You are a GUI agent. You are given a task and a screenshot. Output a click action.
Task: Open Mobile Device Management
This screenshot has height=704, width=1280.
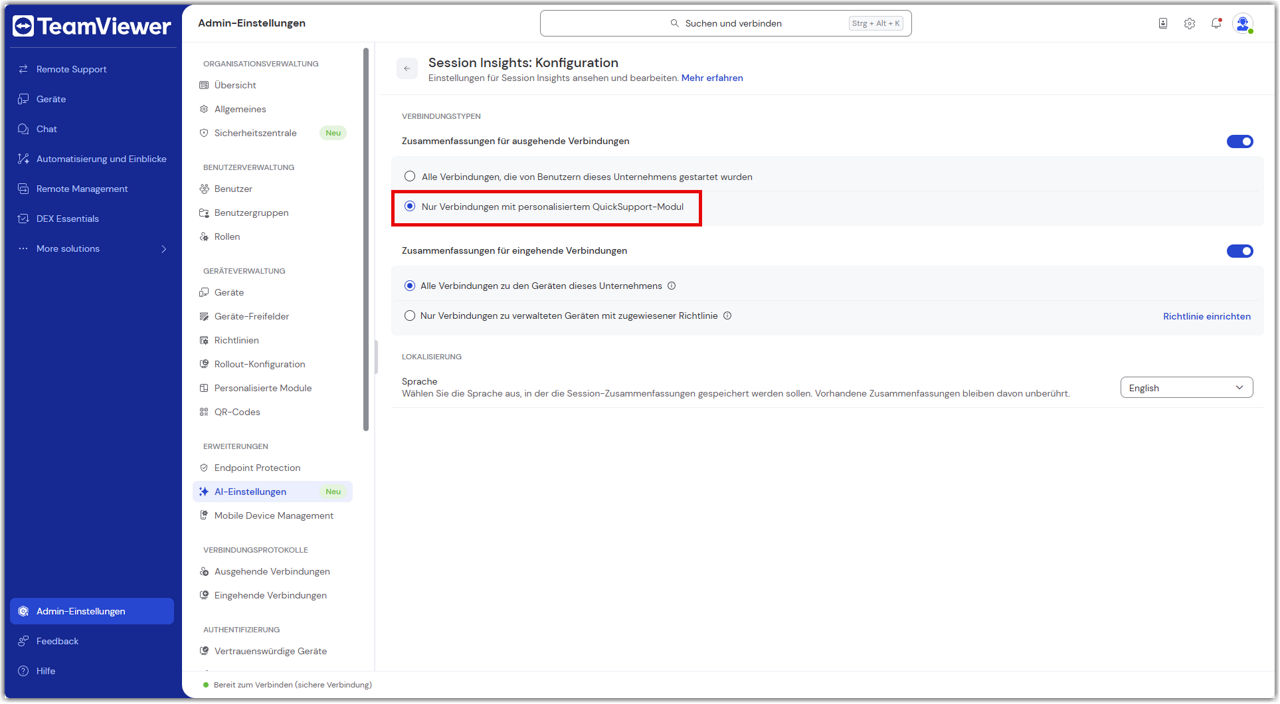[x=273, y=516]
